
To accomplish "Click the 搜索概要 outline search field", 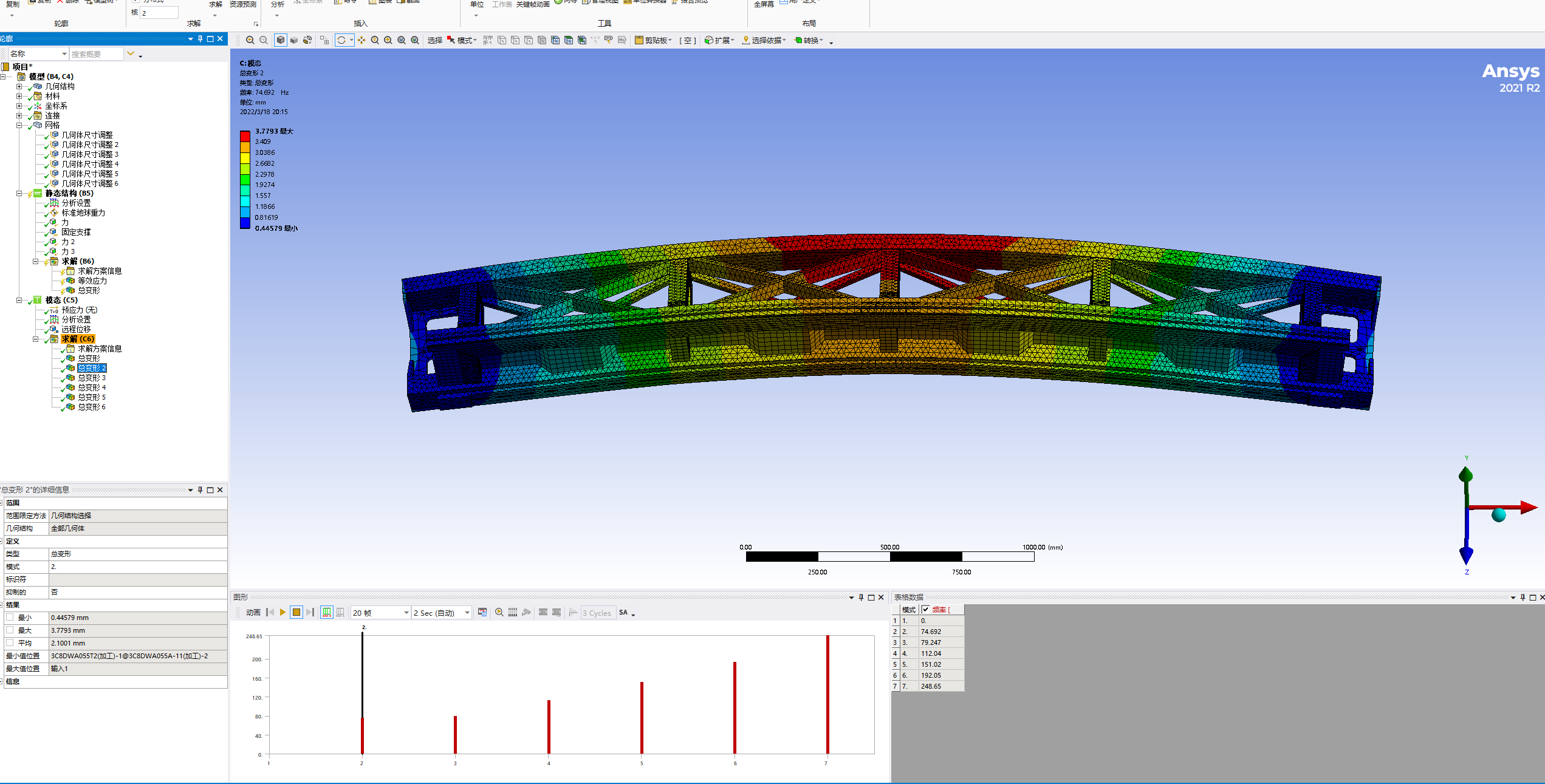I will tap(95, 54).
